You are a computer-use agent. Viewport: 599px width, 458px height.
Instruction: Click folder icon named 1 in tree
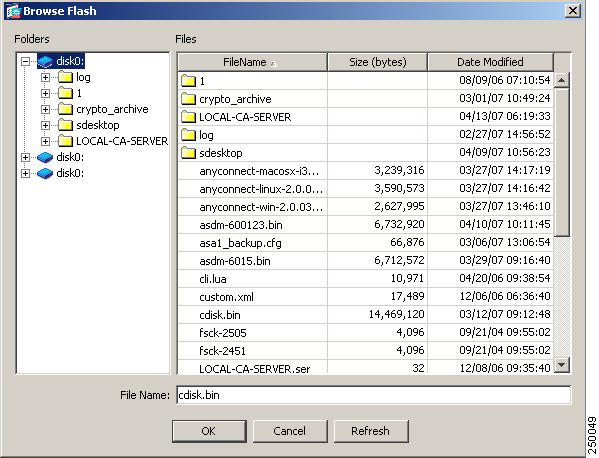(65, 93)
